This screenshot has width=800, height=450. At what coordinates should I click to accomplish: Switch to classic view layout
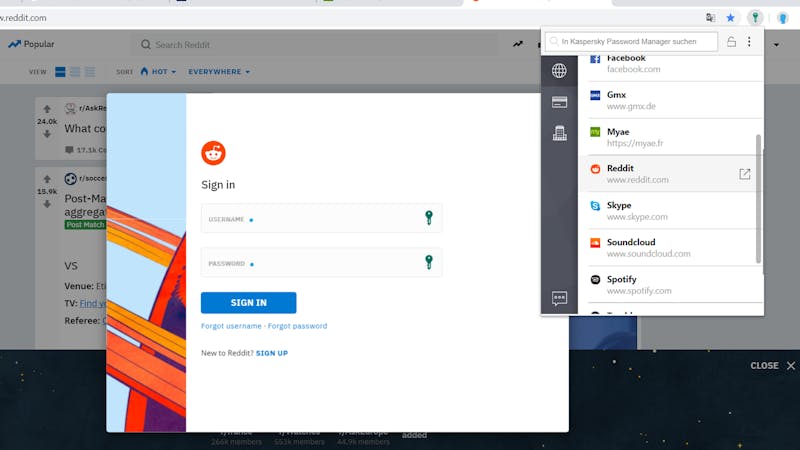tap(75, 72)
